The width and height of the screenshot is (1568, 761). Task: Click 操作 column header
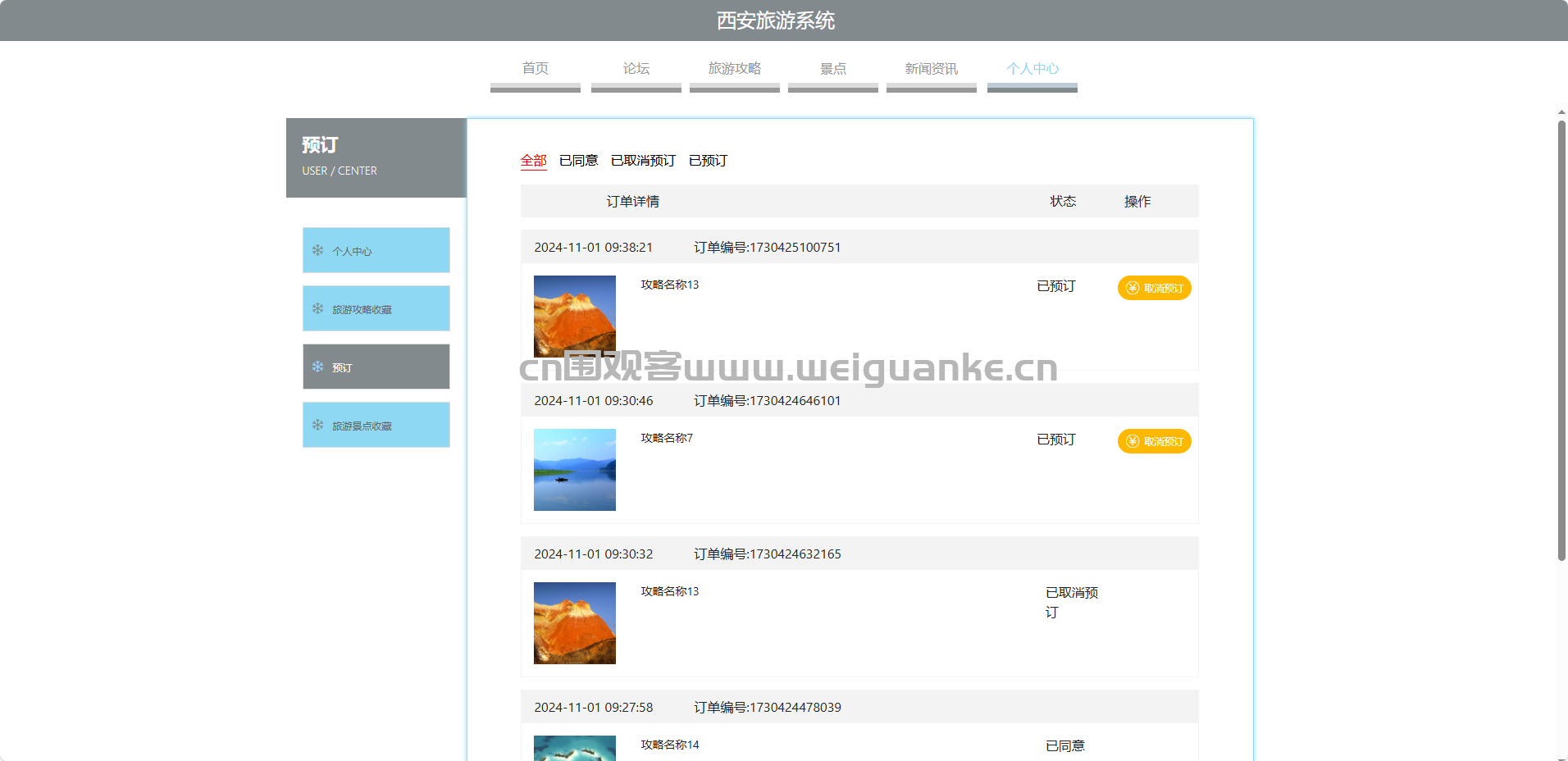click(1137, 202)
